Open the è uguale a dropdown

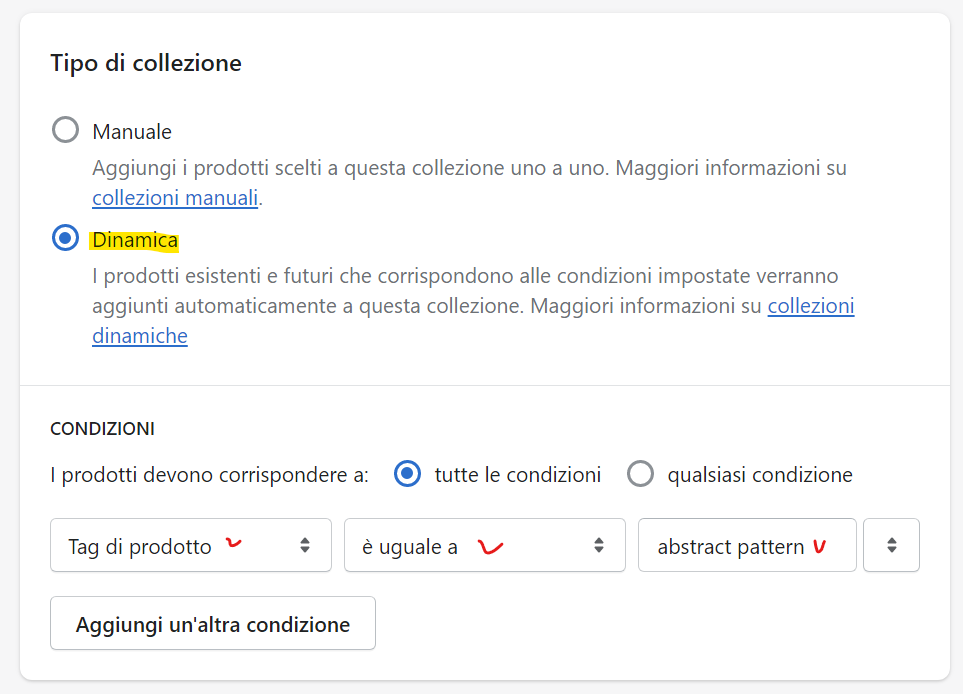[485, 545]
